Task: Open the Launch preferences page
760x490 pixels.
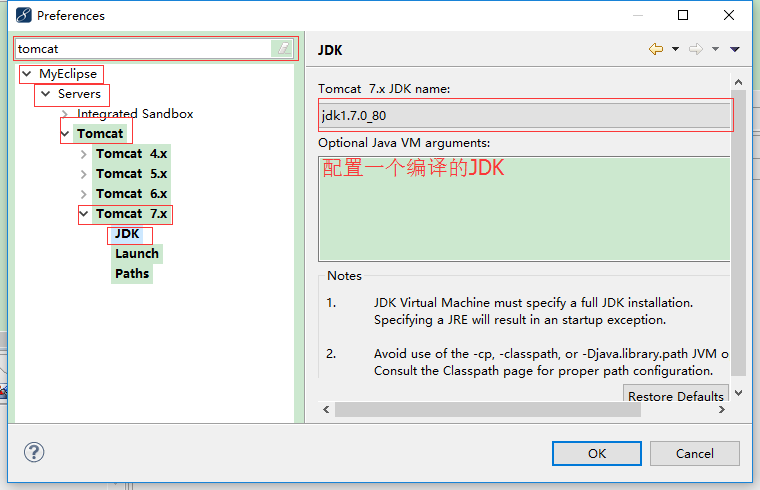Action: pos(137,253)
